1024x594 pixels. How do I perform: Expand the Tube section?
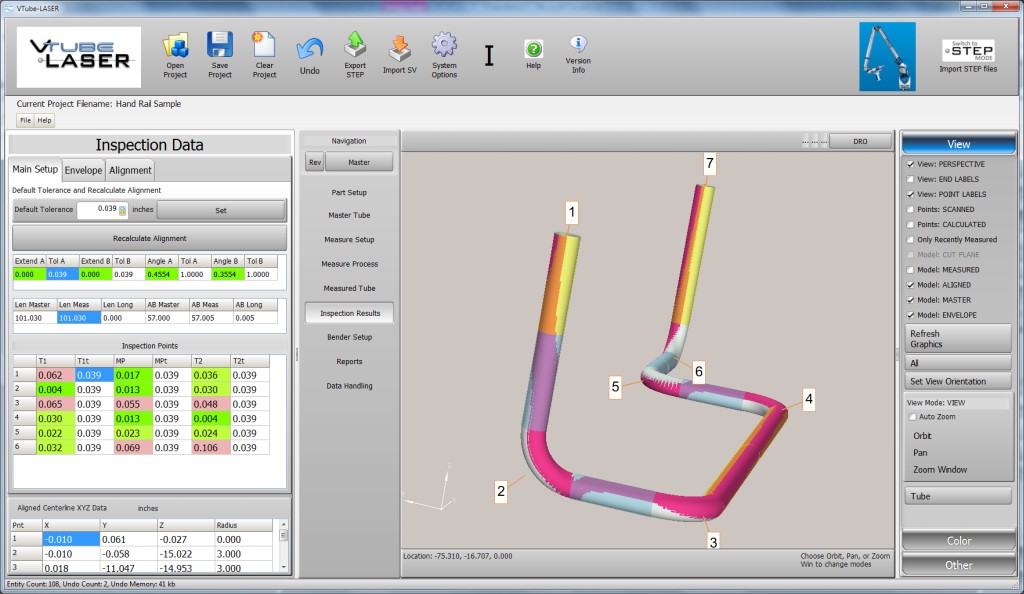tap(958, 496)
